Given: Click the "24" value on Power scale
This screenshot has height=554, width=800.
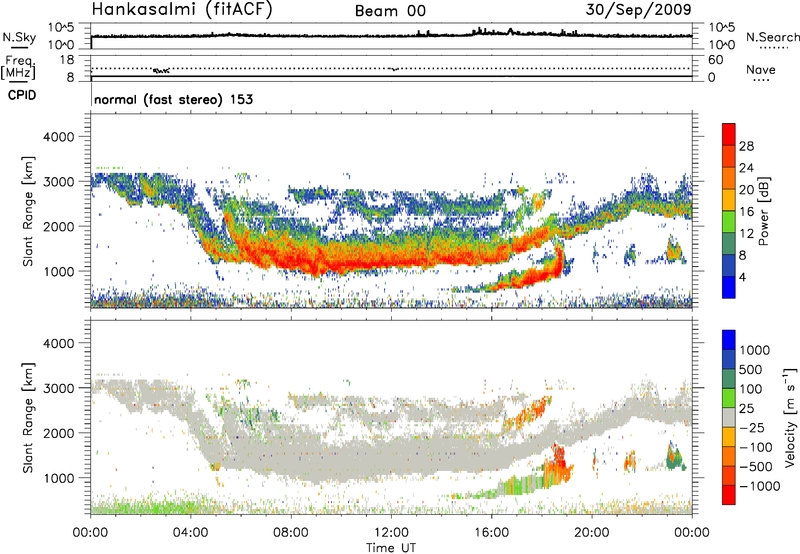Looking at the screenshot, I should pyautogui.click(x=746, y=168).
